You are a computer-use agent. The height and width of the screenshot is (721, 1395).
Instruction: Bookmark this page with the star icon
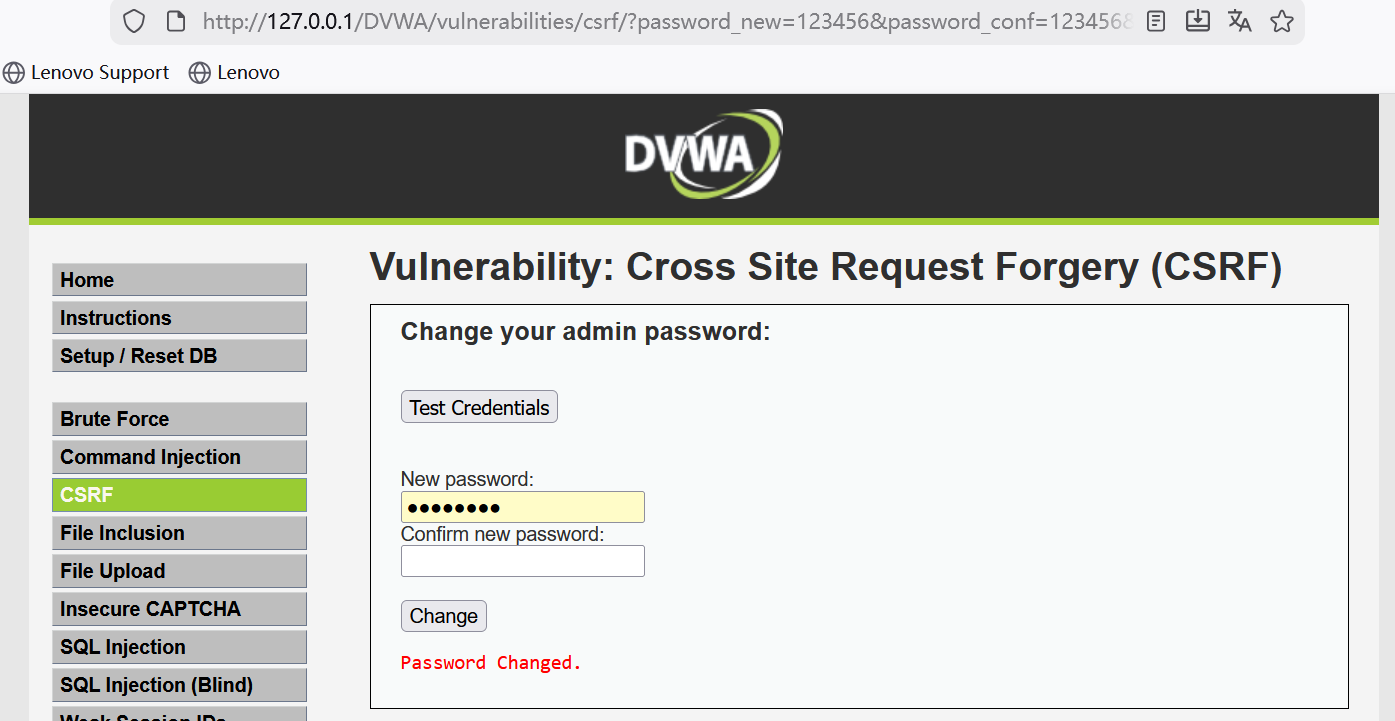(1282, 21)
